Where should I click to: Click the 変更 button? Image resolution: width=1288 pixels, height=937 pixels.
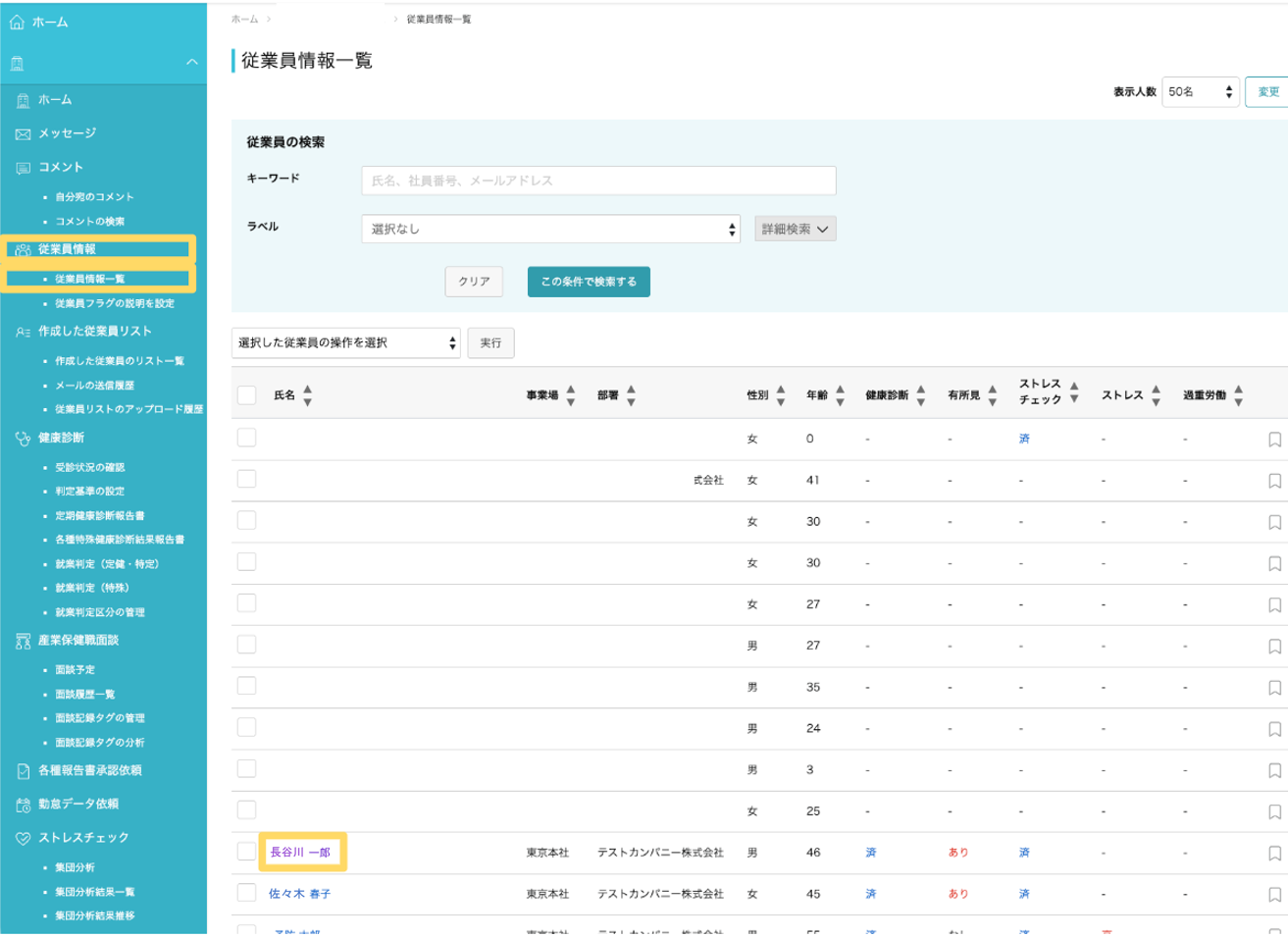tap(1267, 91)
